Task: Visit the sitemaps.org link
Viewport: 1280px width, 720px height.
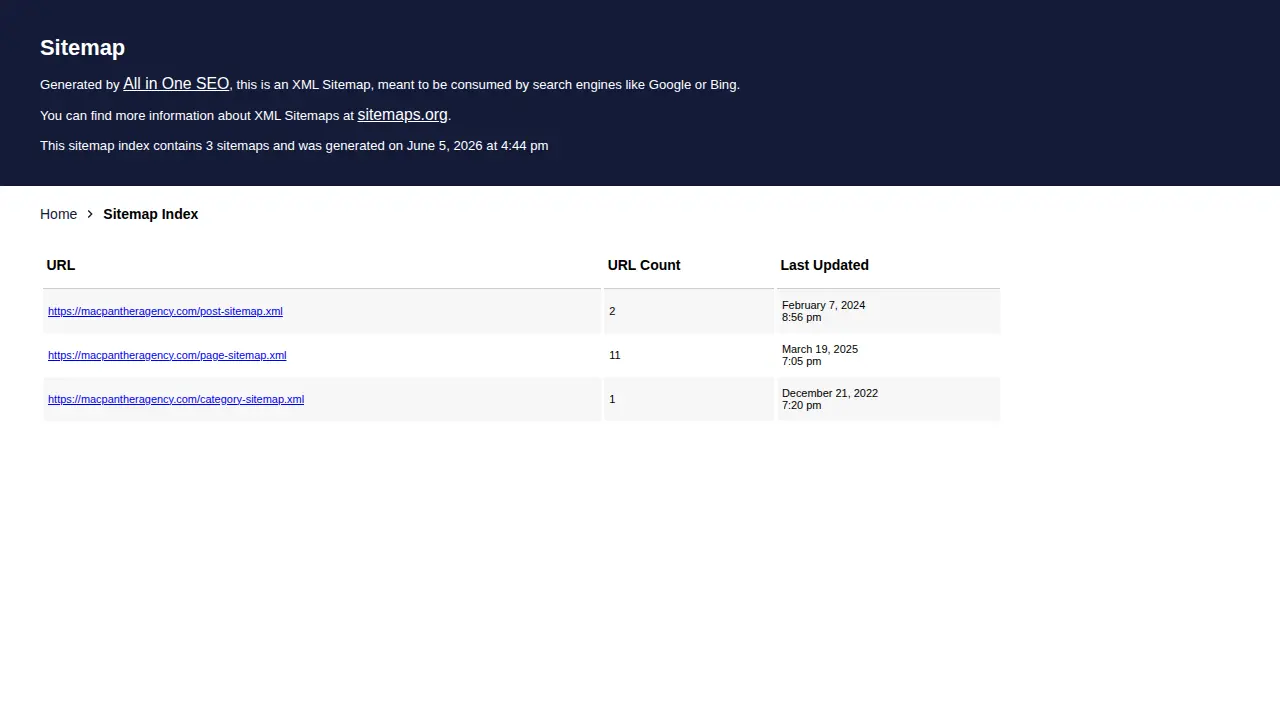Action: pos(402,115)
